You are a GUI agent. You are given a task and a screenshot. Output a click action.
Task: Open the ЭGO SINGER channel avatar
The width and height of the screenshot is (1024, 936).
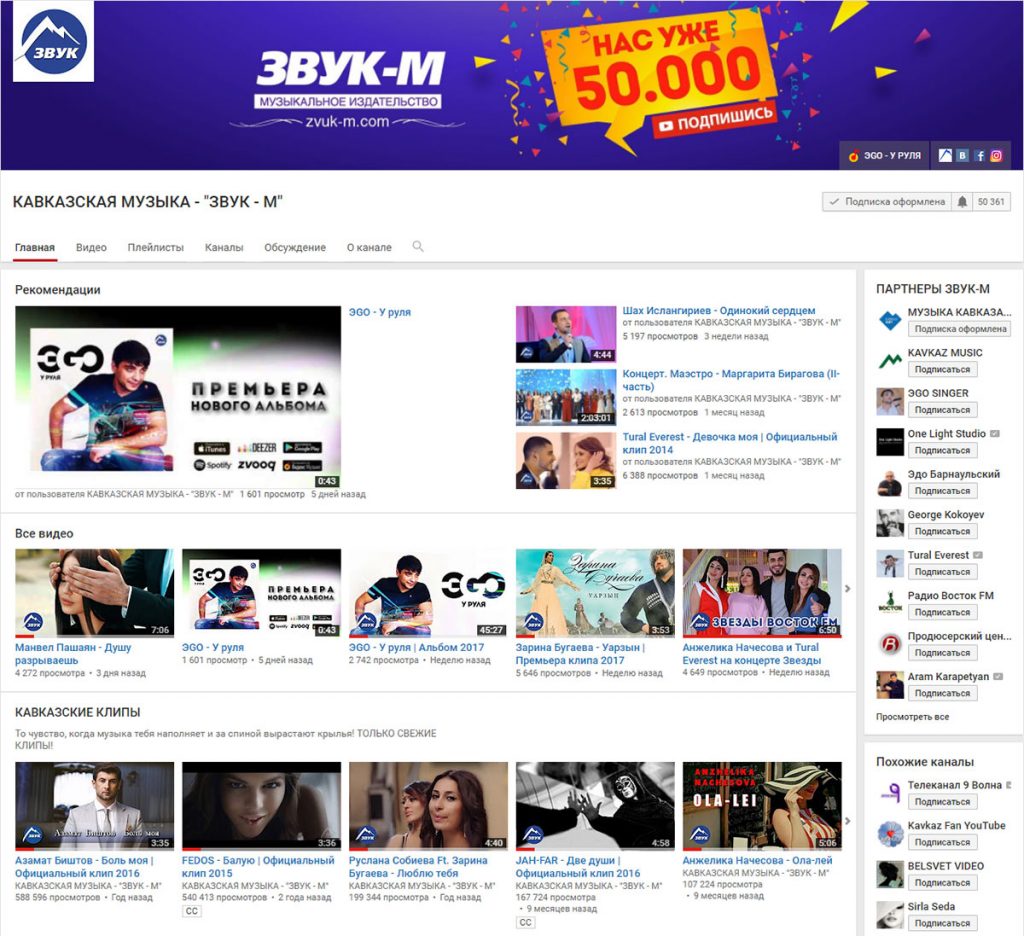(890, 401)
